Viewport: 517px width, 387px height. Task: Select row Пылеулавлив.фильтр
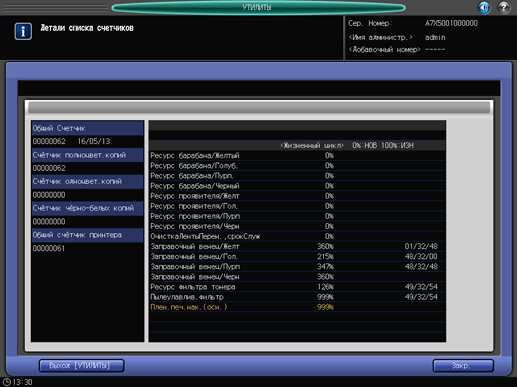297,297
